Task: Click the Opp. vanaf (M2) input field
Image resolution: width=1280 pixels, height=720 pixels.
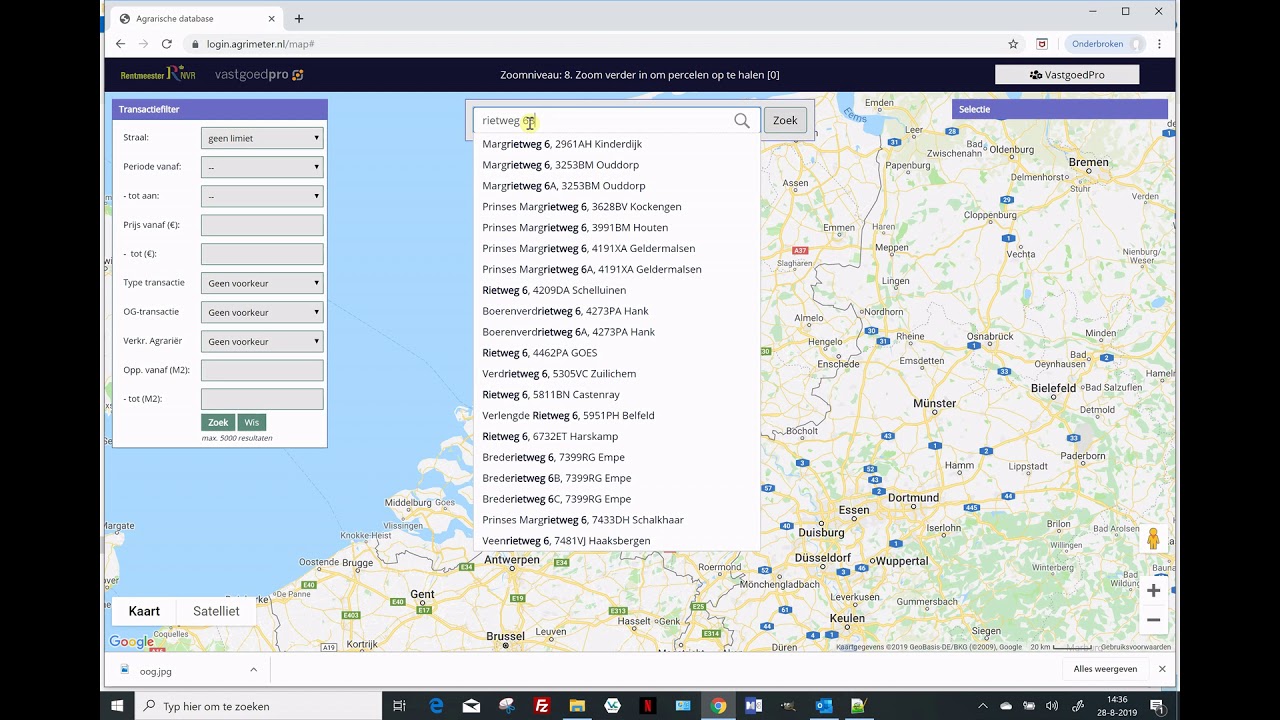Action: click(x=262, y=370)
